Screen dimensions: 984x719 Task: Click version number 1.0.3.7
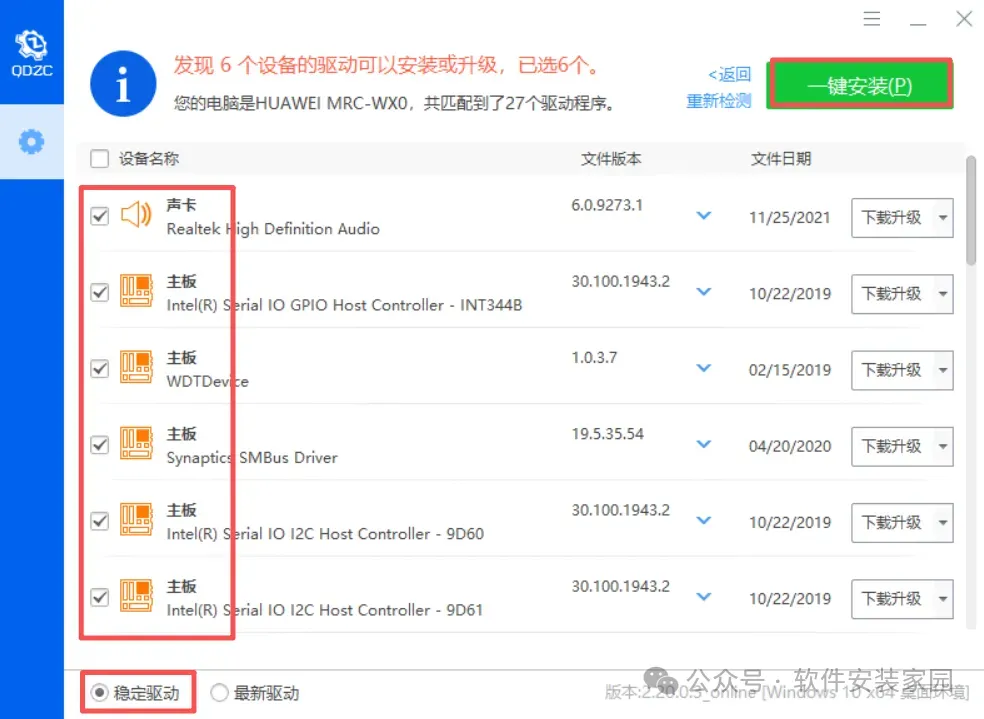[594, 358]
